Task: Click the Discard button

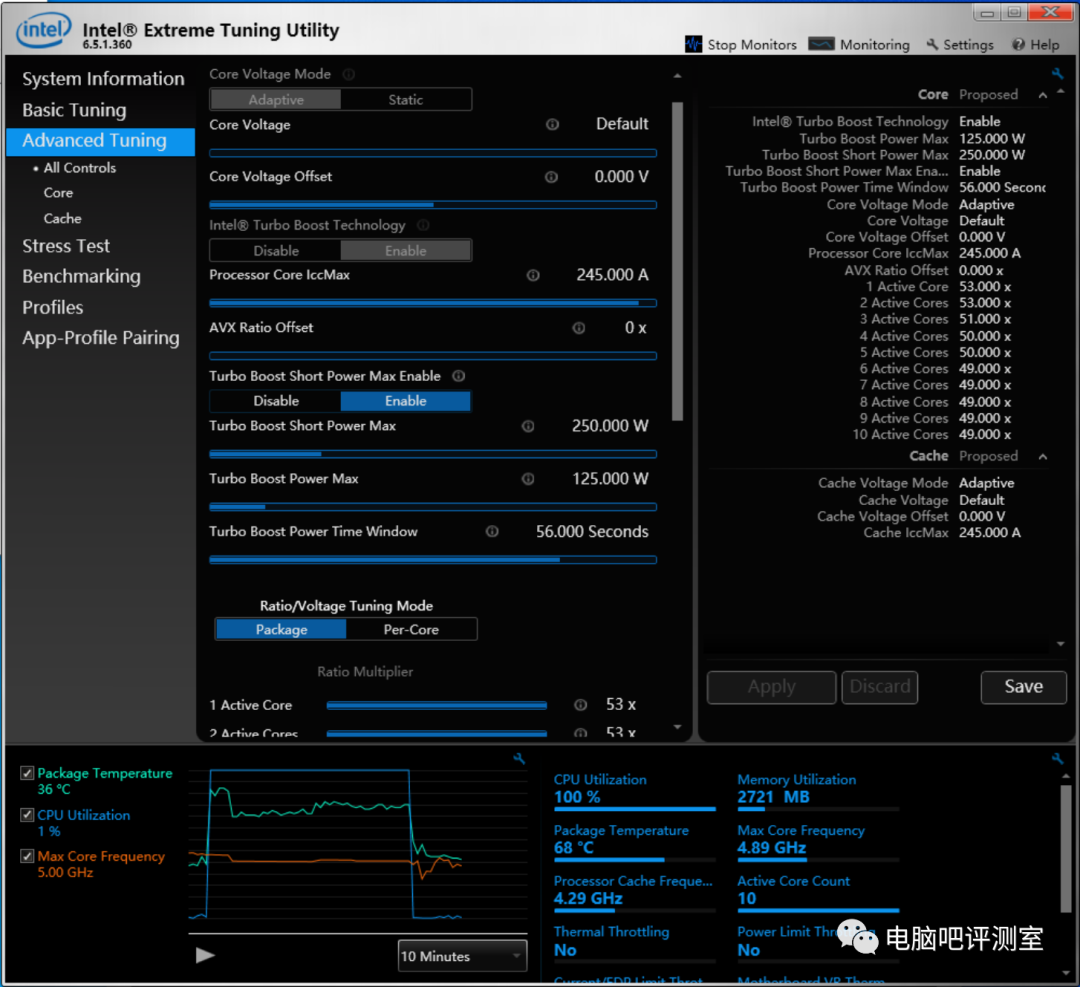Action: 880,687
